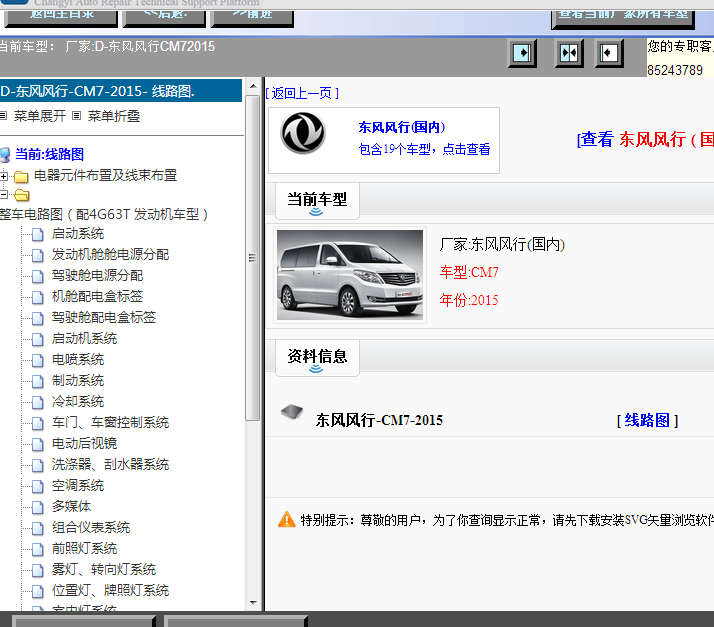This screenshot has width=714, height=627.
Task: Click 包含19个车型，点击查看 link
Action: [x=424, y=149]
